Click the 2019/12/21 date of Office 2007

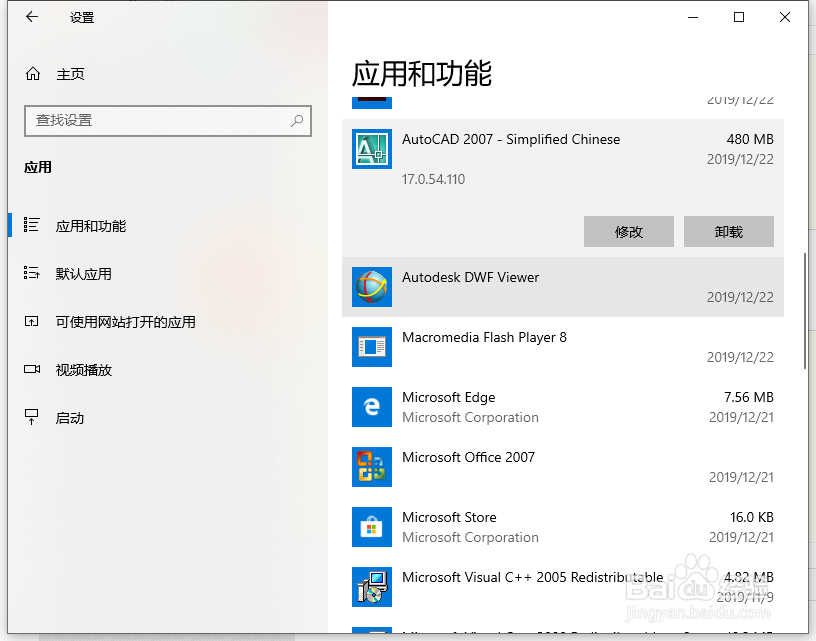tap(741, 478)
